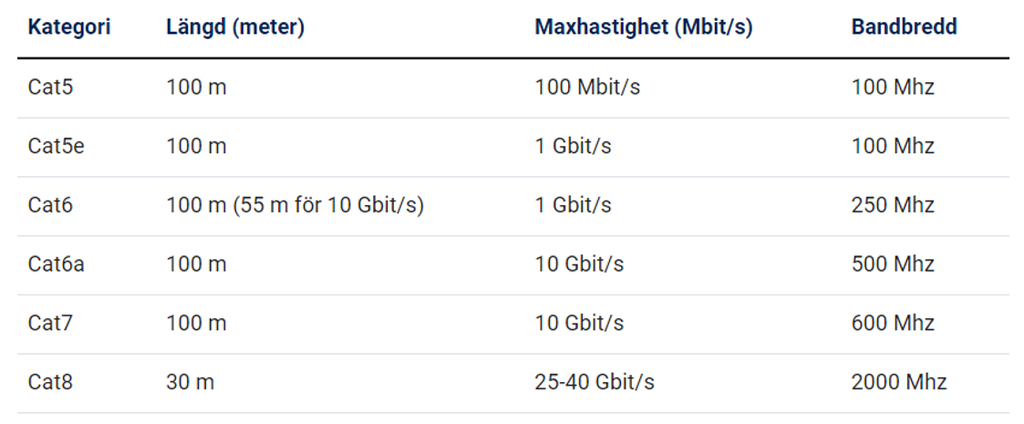Click the 100 Mbit/s speed cell
The height and width of the screenshot is (424, 1024).
point(587,87)
